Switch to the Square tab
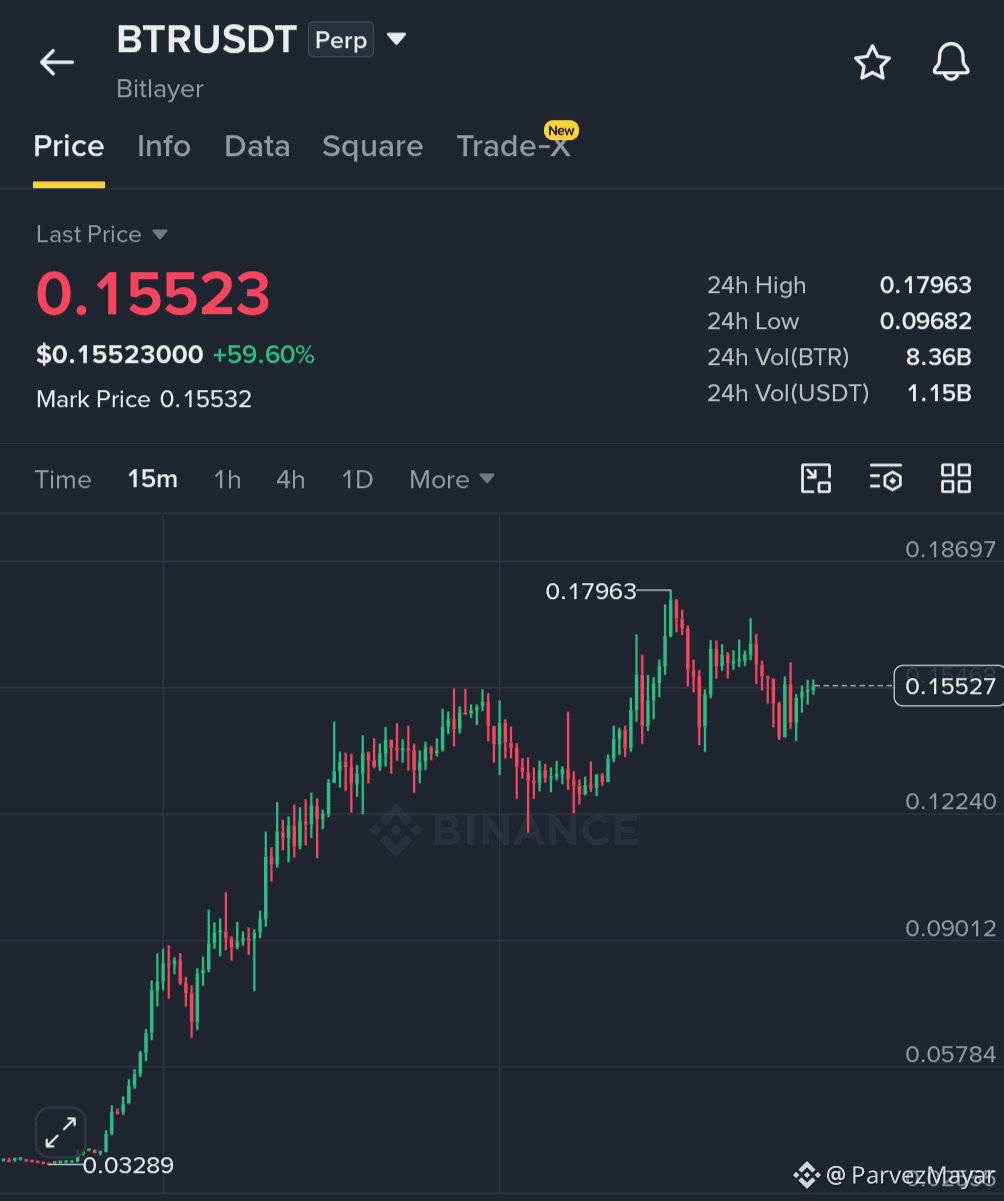Viewport: 1004px width, 1201px height. (372, 147)
